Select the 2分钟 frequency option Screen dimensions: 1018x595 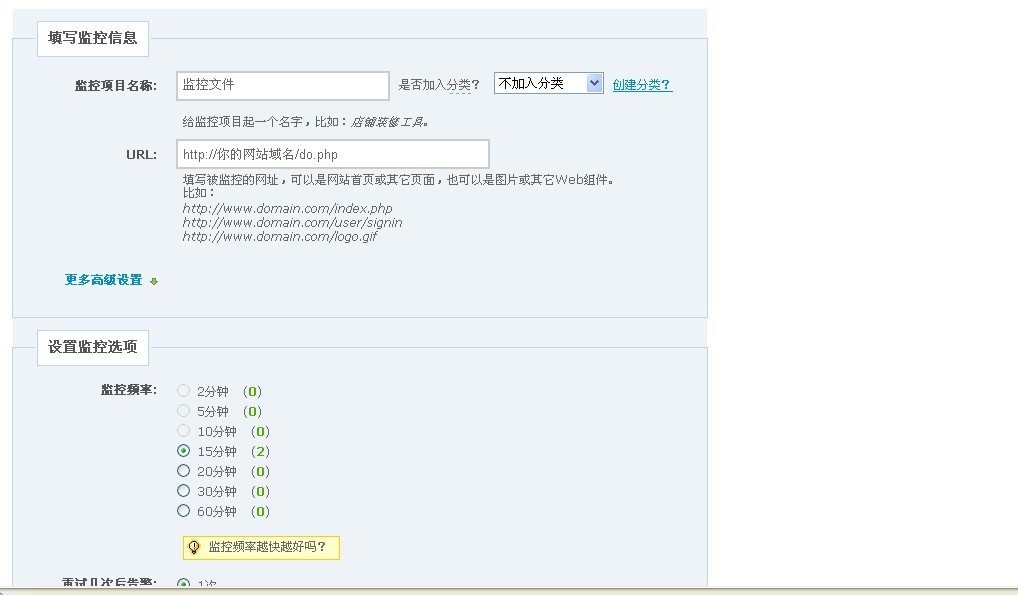click(x=183, y=391)
